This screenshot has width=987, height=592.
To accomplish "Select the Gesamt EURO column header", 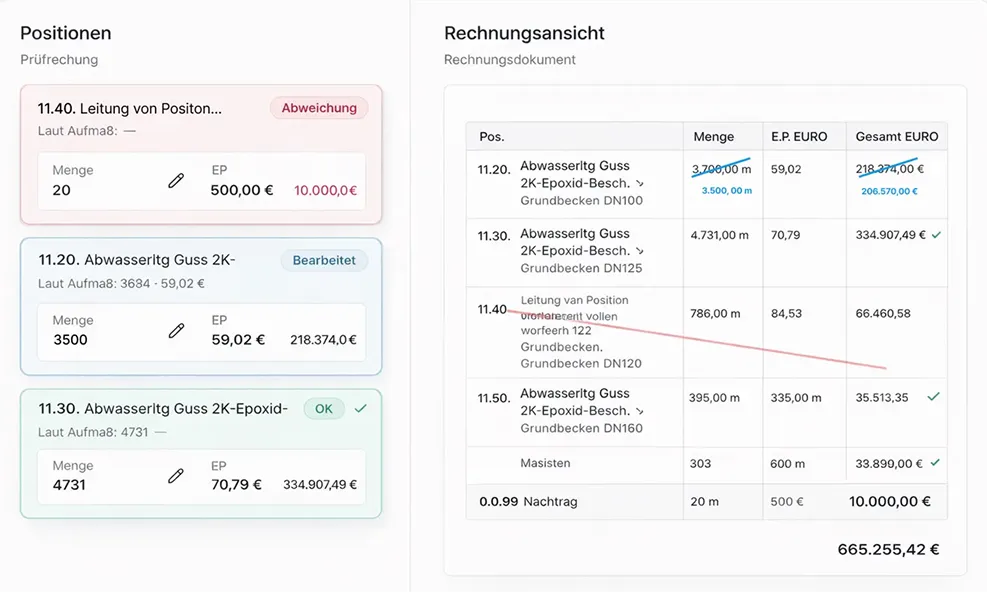I will 896,136.
